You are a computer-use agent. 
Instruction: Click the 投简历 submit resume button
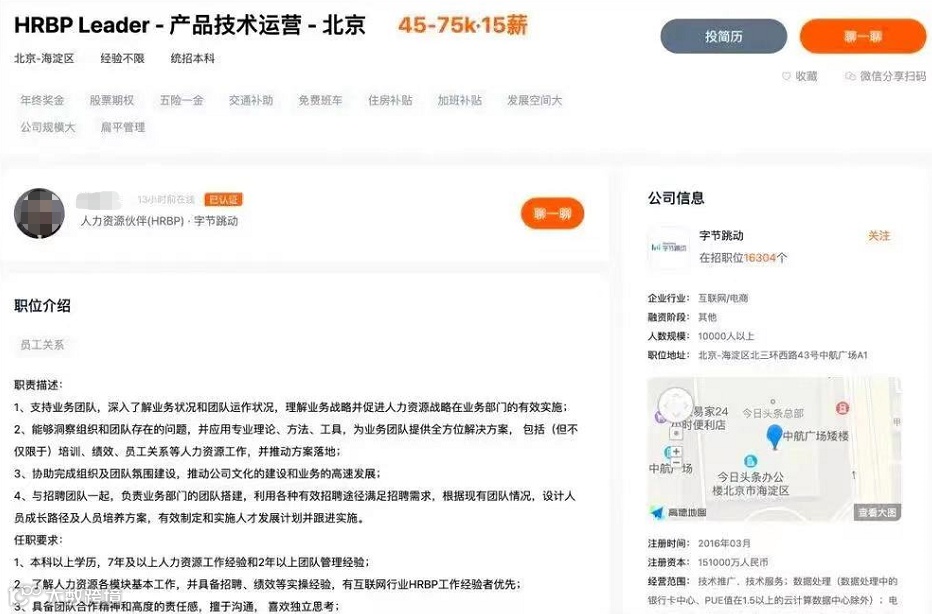pyautogui.click(x=723, y=36)
